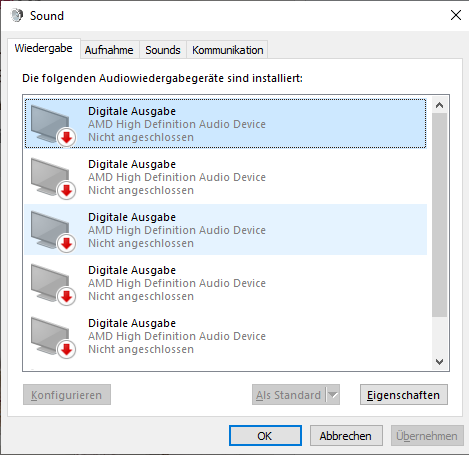Viewport: 469px width, 455px height.
Task: Switch to the Kommunikation tab
Action: tap(227, 50)
